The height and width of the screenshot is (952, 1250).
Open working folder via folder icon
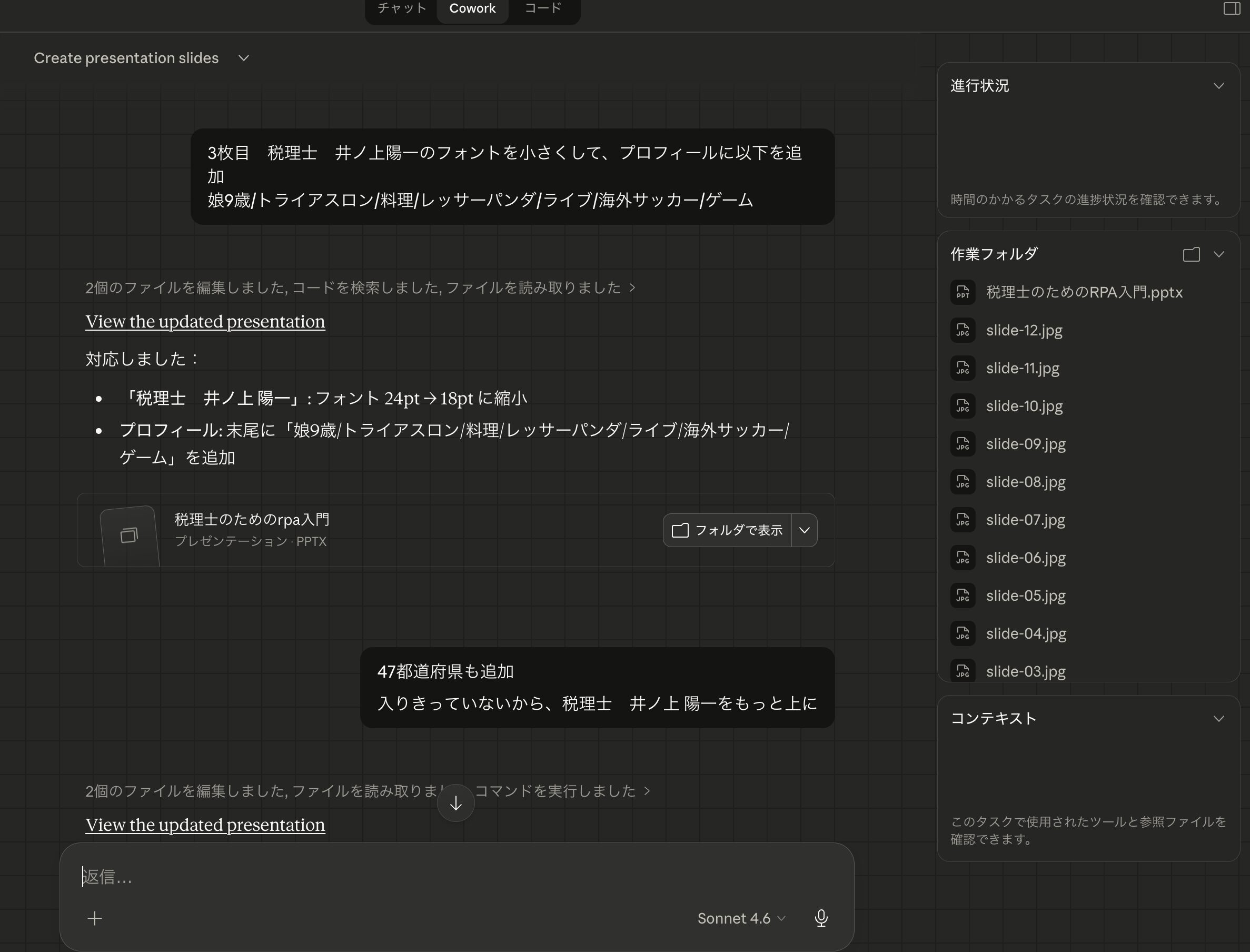[1191, 254]
